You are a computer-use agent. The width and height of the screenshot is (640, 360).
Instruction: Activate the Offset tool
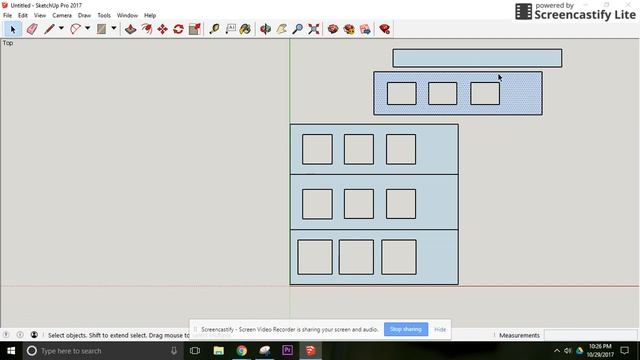click(x=147, y=29)
